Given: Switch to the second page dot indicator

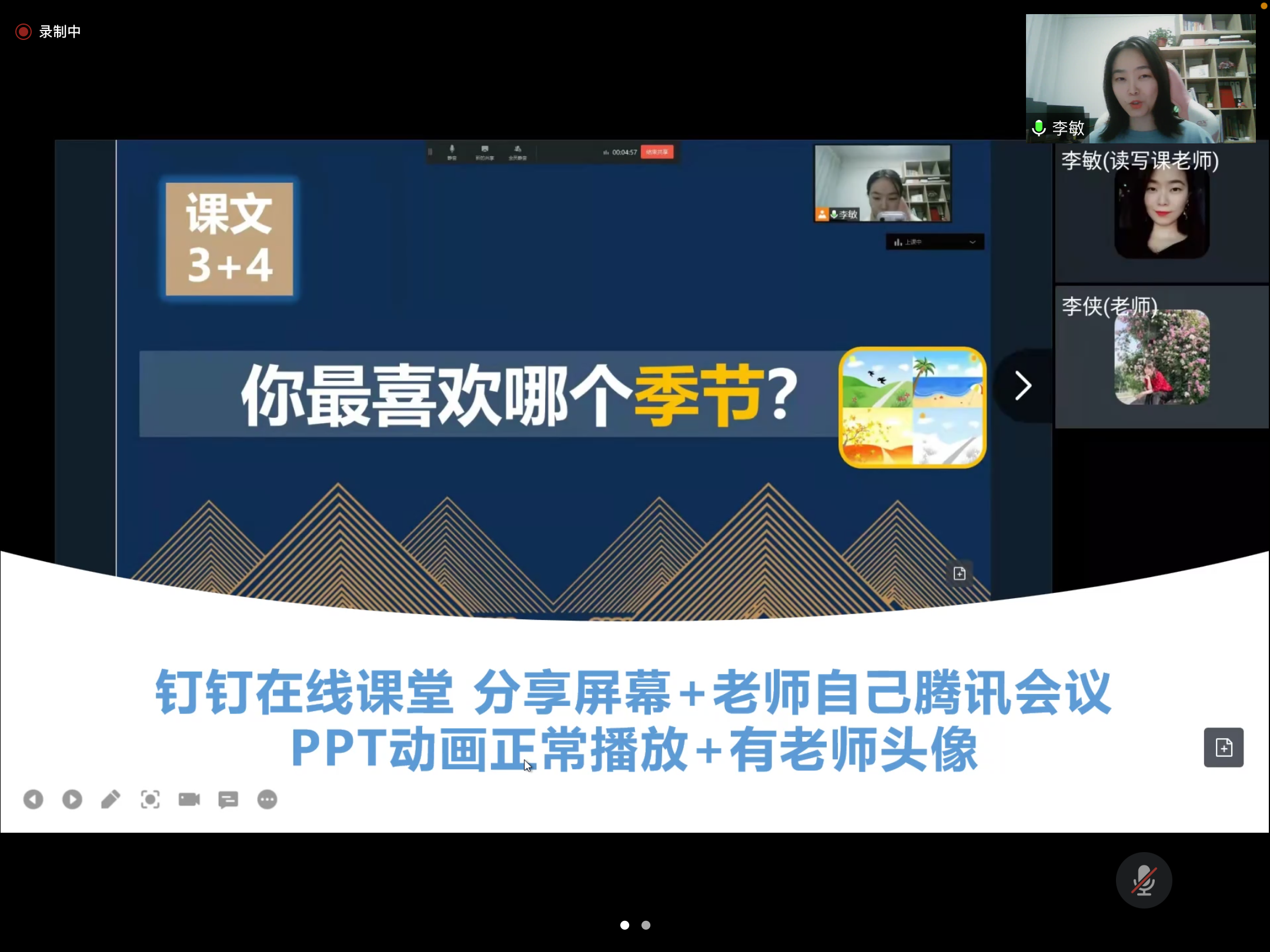Looking at the screenshot, I should [646, 925].
